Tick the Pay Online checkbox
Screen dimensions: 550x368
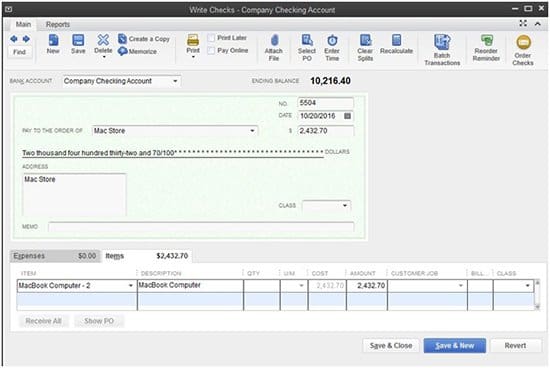coord(211,51)
